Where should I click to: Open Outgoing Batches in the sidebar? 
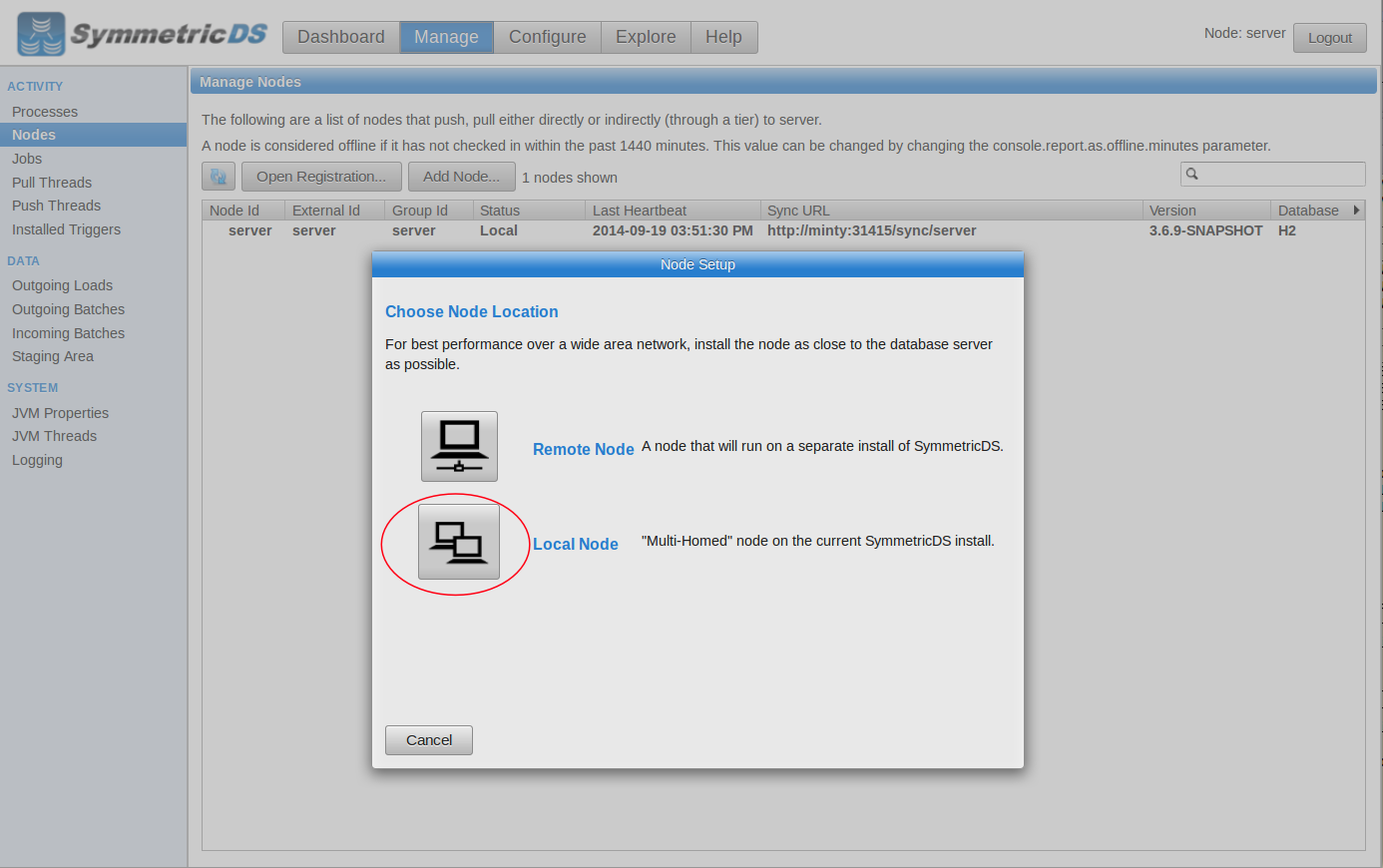tap(68, 309)
